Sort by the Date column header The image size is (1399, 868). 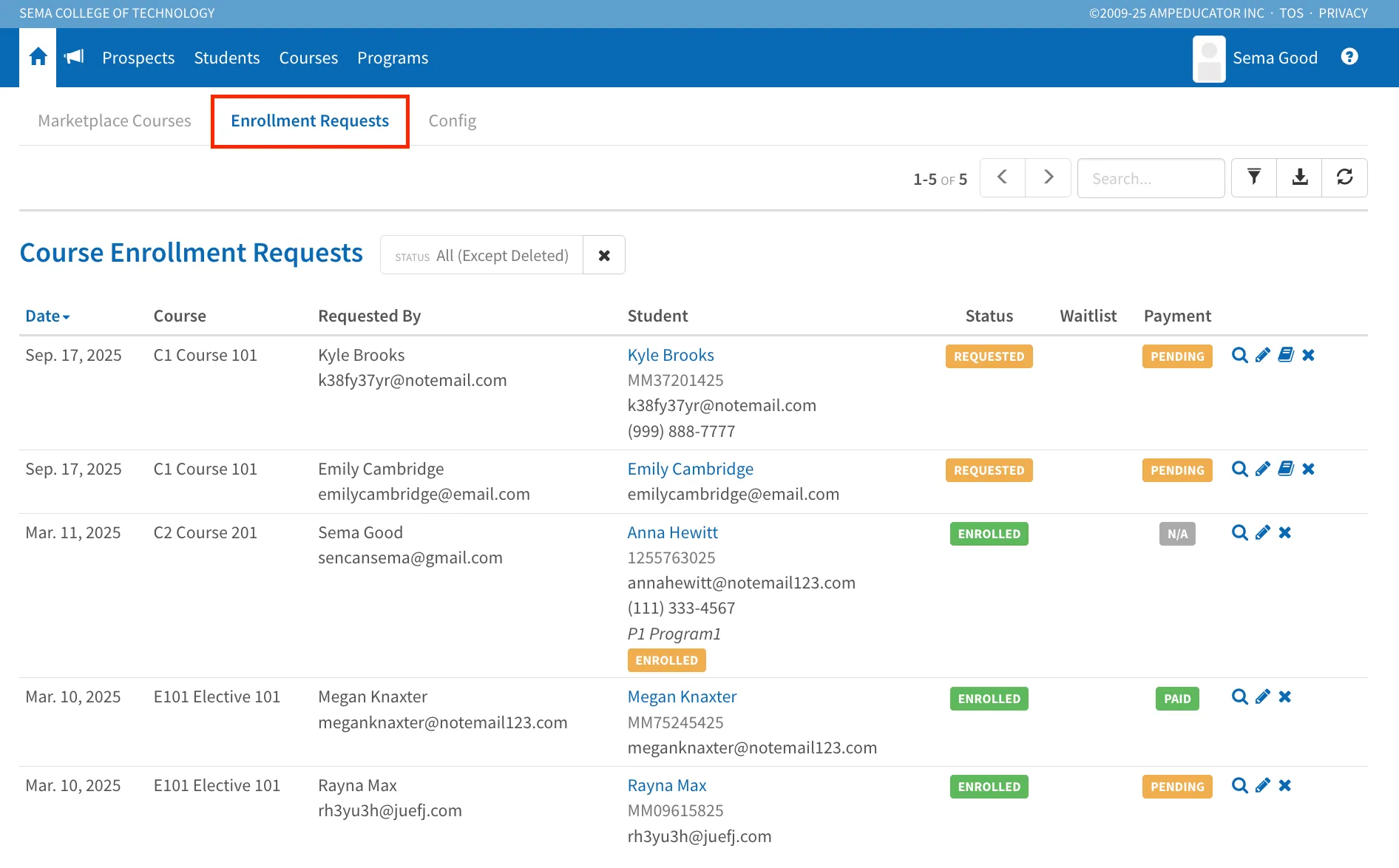pyautogui.click(x=47, y=316)
